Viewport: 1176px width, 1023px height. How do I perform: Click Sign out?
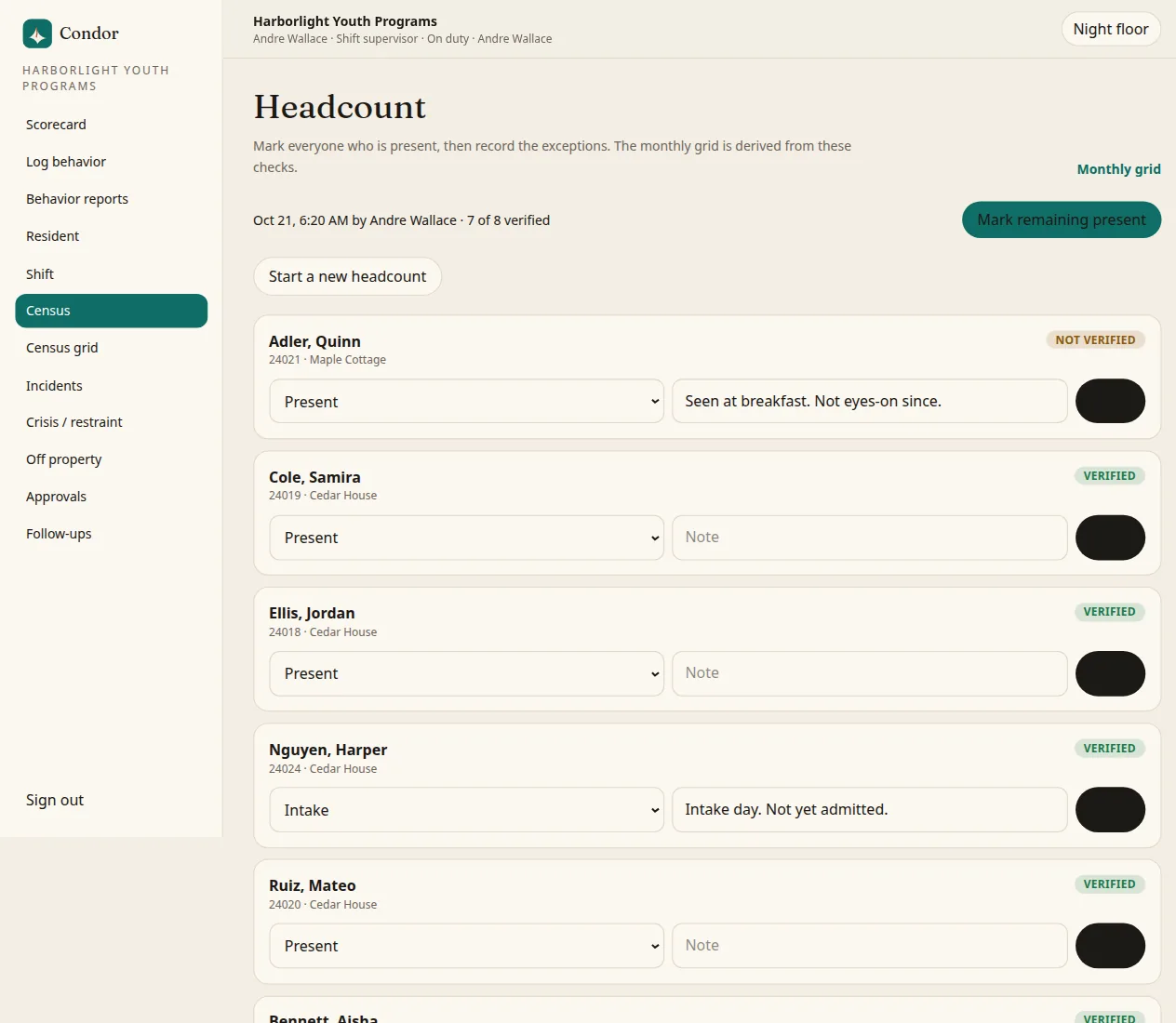click(x=55, y=800)
